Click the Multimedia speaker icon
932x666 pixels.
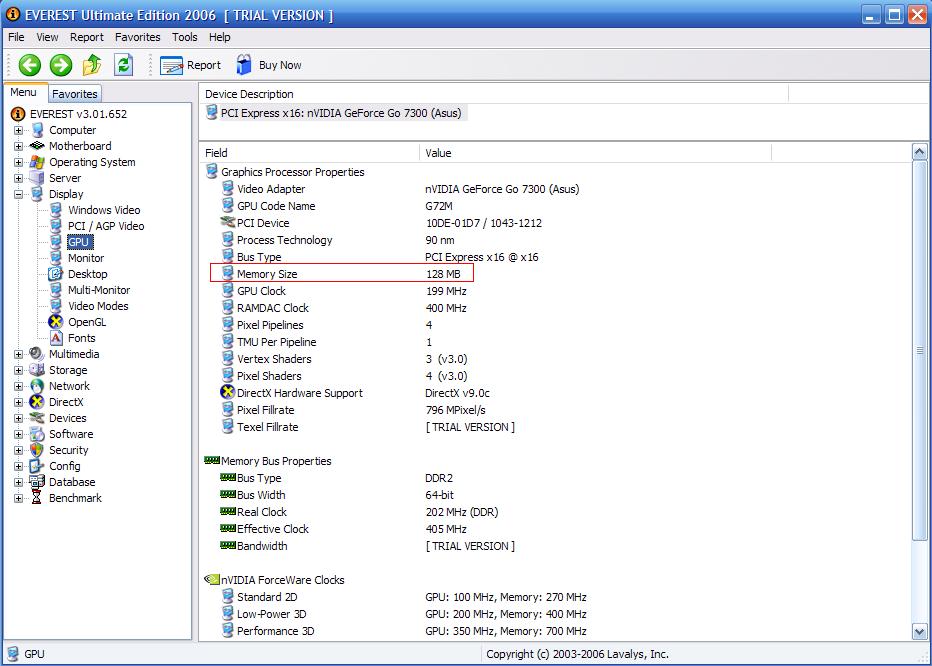point(37,354)
